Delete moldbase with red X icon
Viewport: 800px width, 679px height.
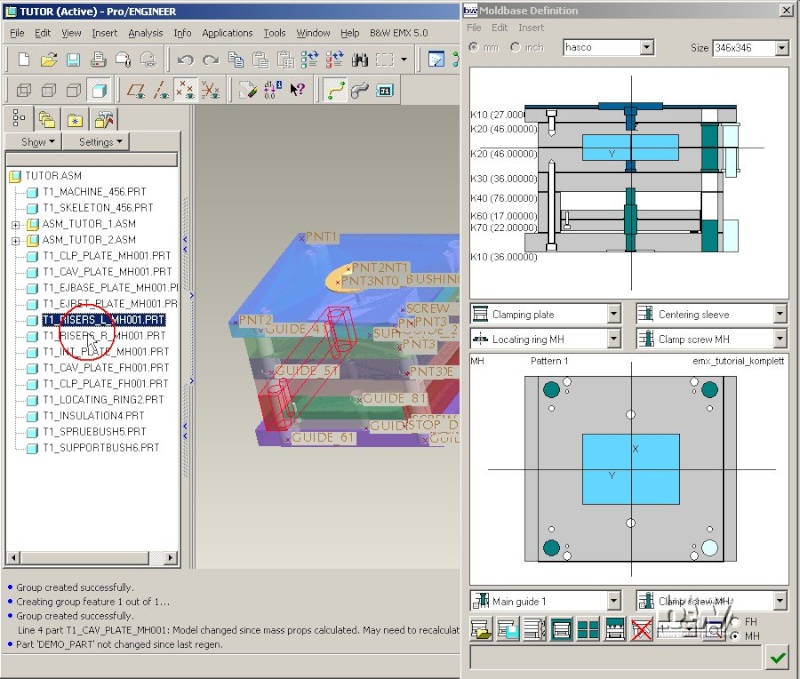pyautogui.click(x=641, y=629)
